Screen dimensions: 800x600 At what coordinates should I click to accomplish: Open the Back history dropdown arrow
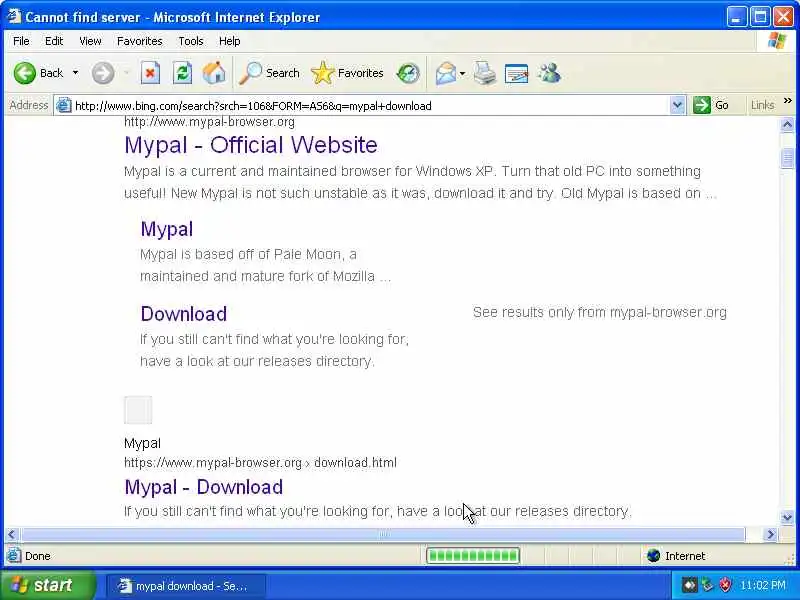click(76, 73)
